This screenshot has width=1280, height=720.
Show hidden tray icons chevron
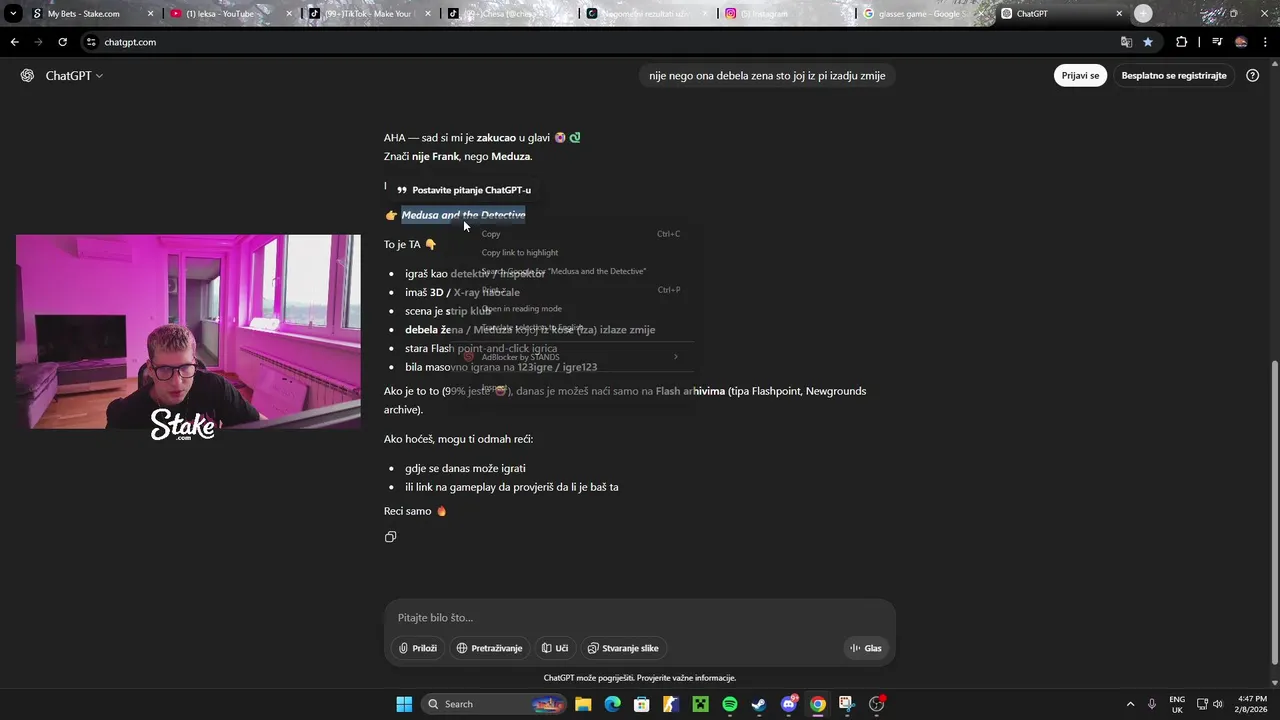click(1130, 704)
